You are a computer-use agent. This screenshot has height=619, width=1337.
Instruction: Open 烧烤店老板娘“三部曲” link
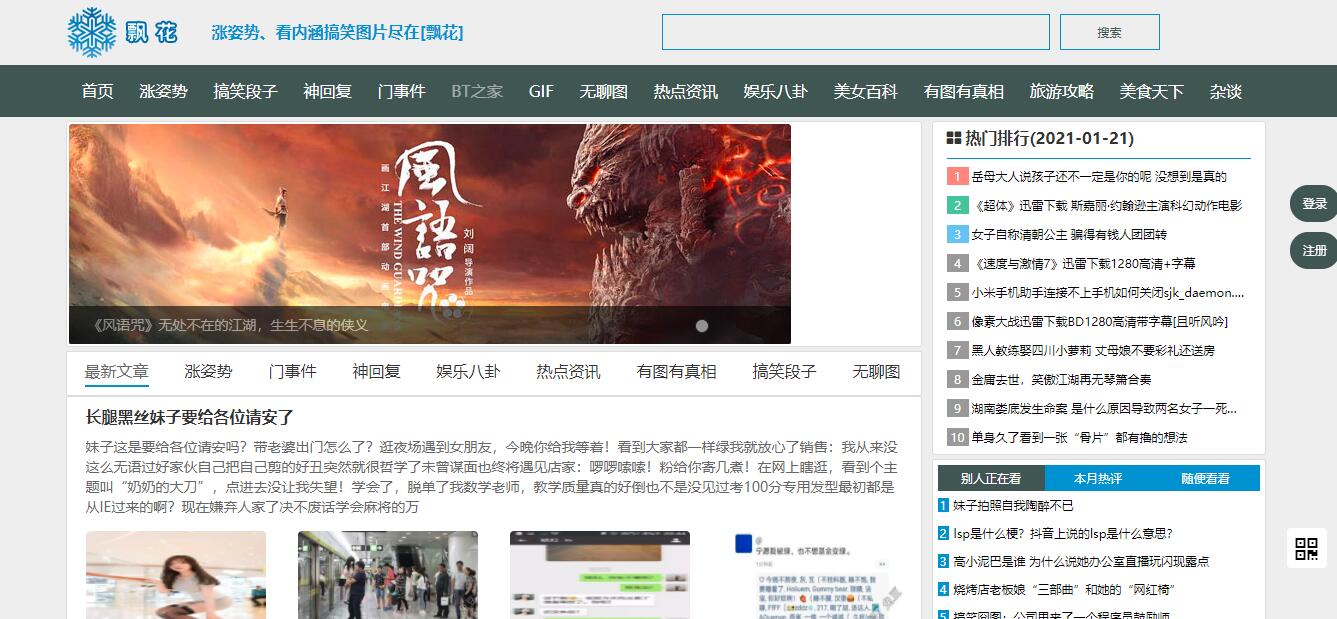tap(1064, 590)
